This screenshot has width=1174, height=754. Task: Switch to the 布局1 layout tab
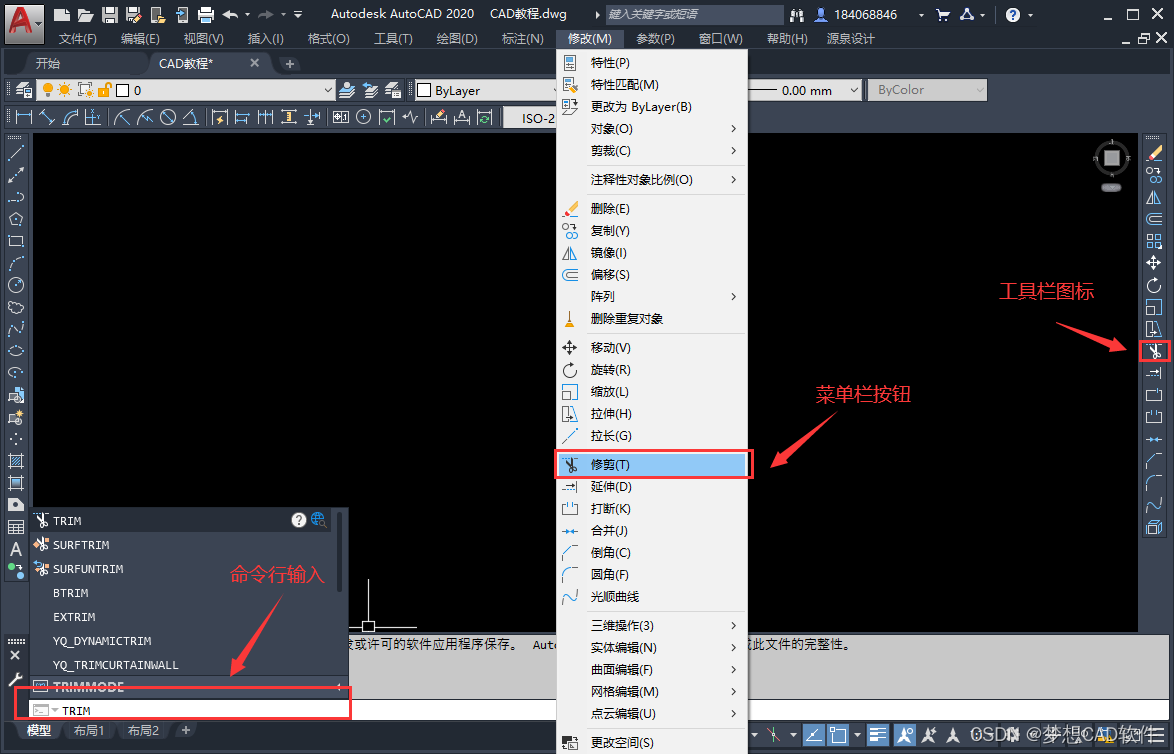(x=89, y=730)
